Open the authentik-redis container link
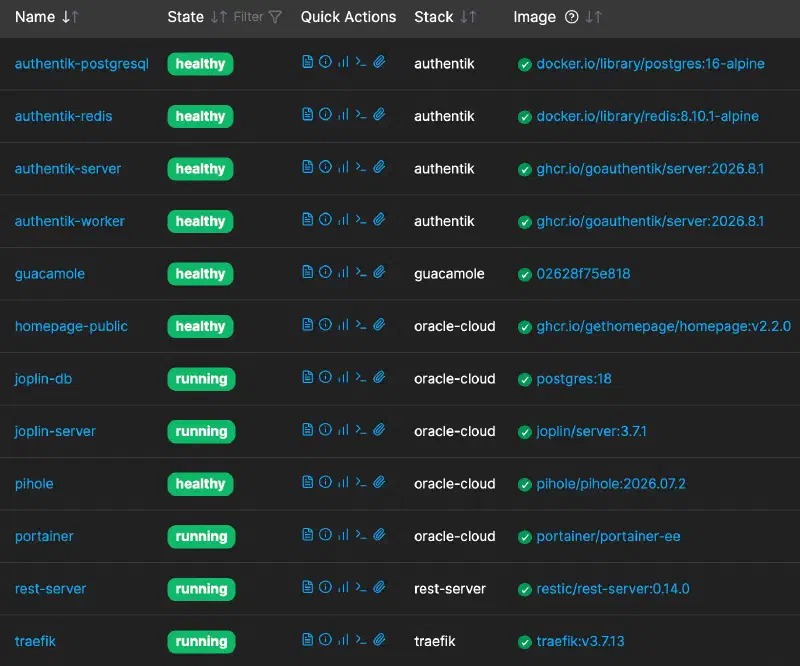The image size is (800, 666). tap(63, 116)
